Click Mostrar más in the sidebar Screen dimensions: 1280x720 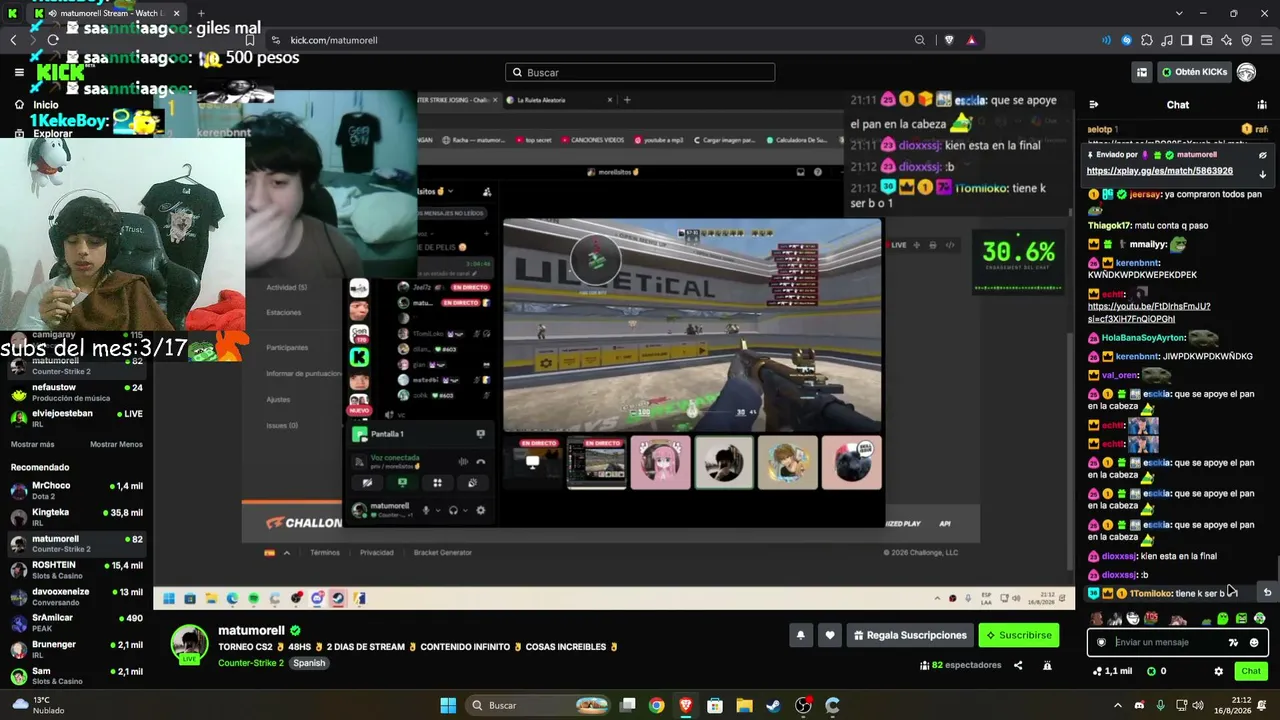[x=32, y=444]
